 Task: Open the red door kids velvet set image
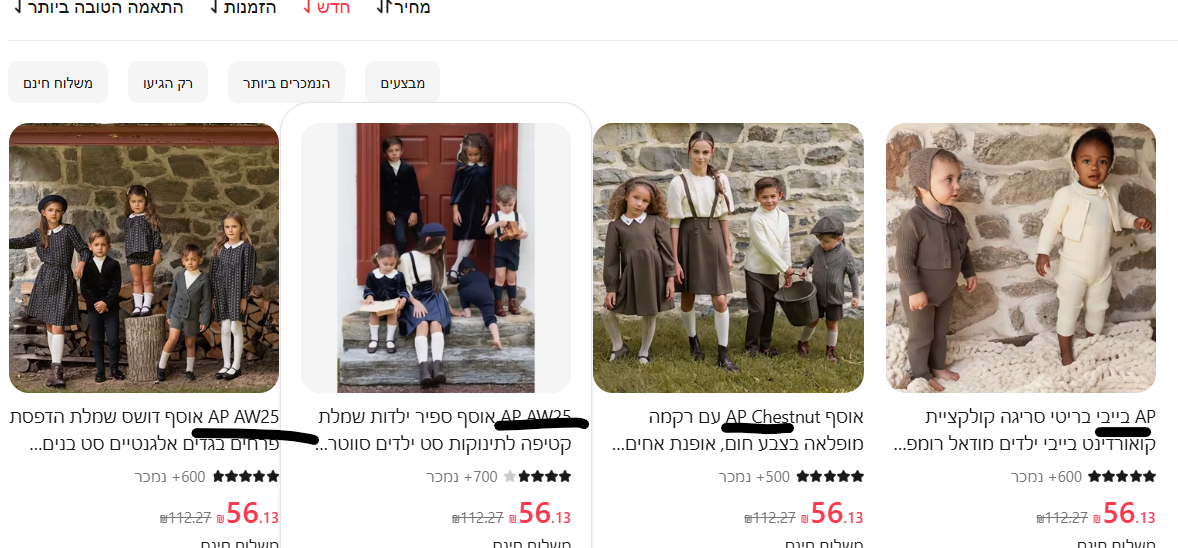pyautogui.click(x=436, y=258)
